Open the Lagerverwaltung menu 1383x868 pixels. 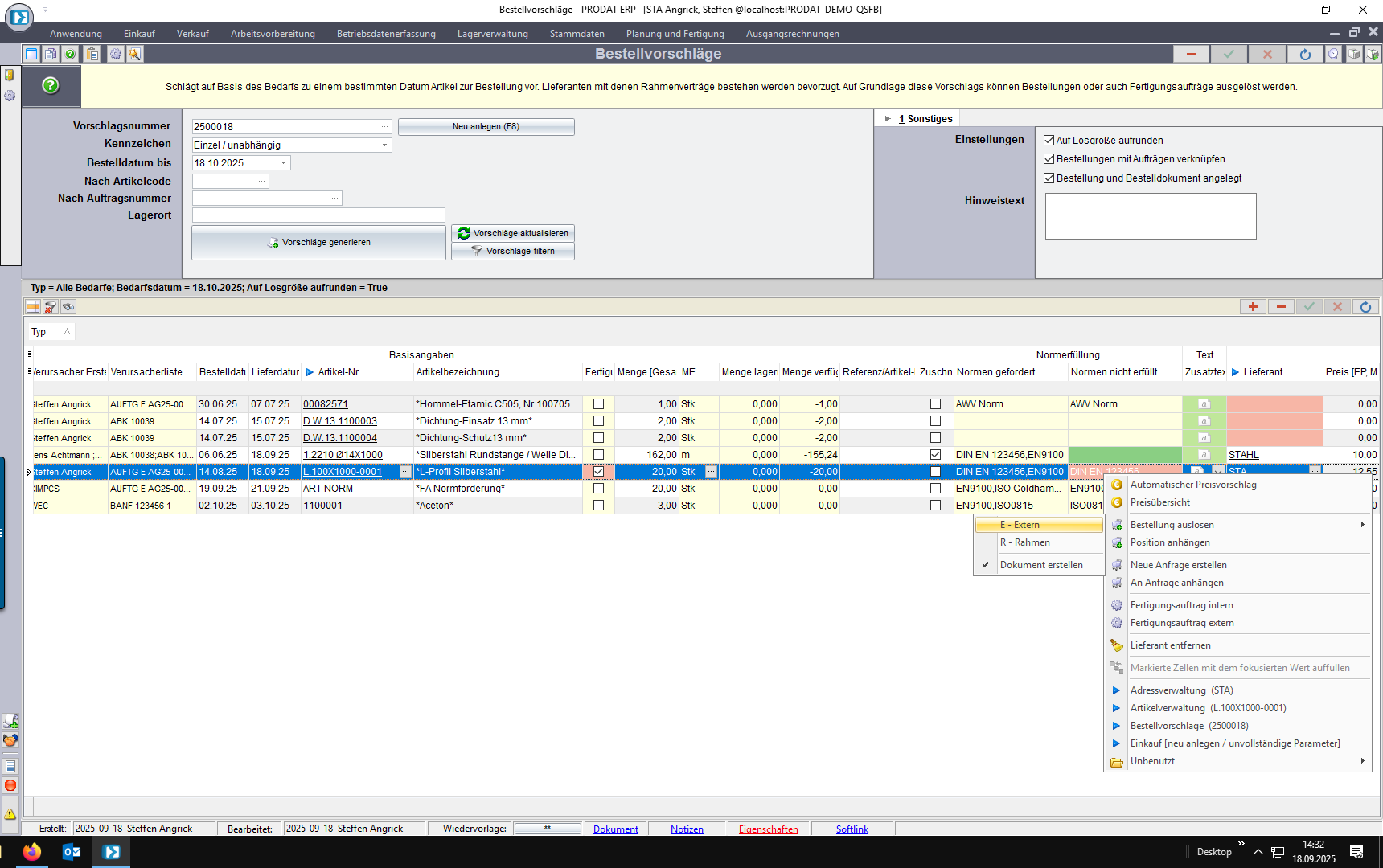(x=492, y=34)
